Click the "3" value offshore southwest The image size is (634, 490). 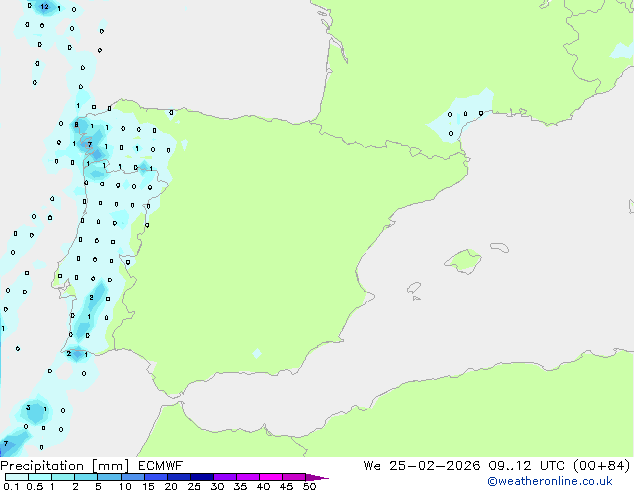28,407
